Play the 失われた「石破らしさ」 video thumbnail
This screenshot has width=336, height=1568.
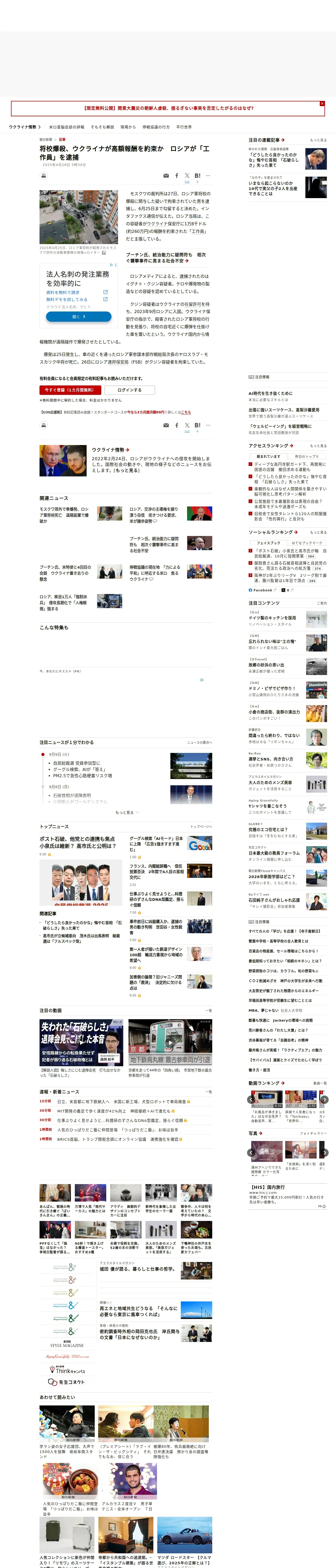[x=82, y=1043]
